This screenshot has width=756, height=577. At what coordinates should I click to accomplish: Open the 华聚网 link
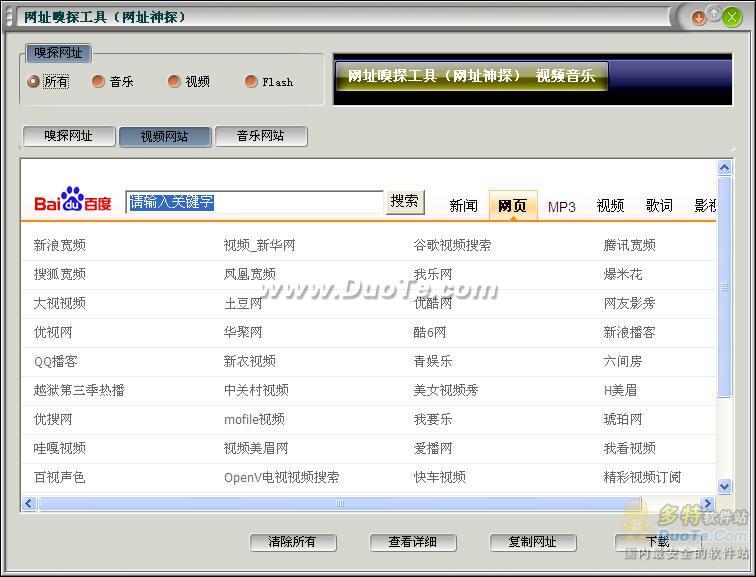(x=243, y=332)
